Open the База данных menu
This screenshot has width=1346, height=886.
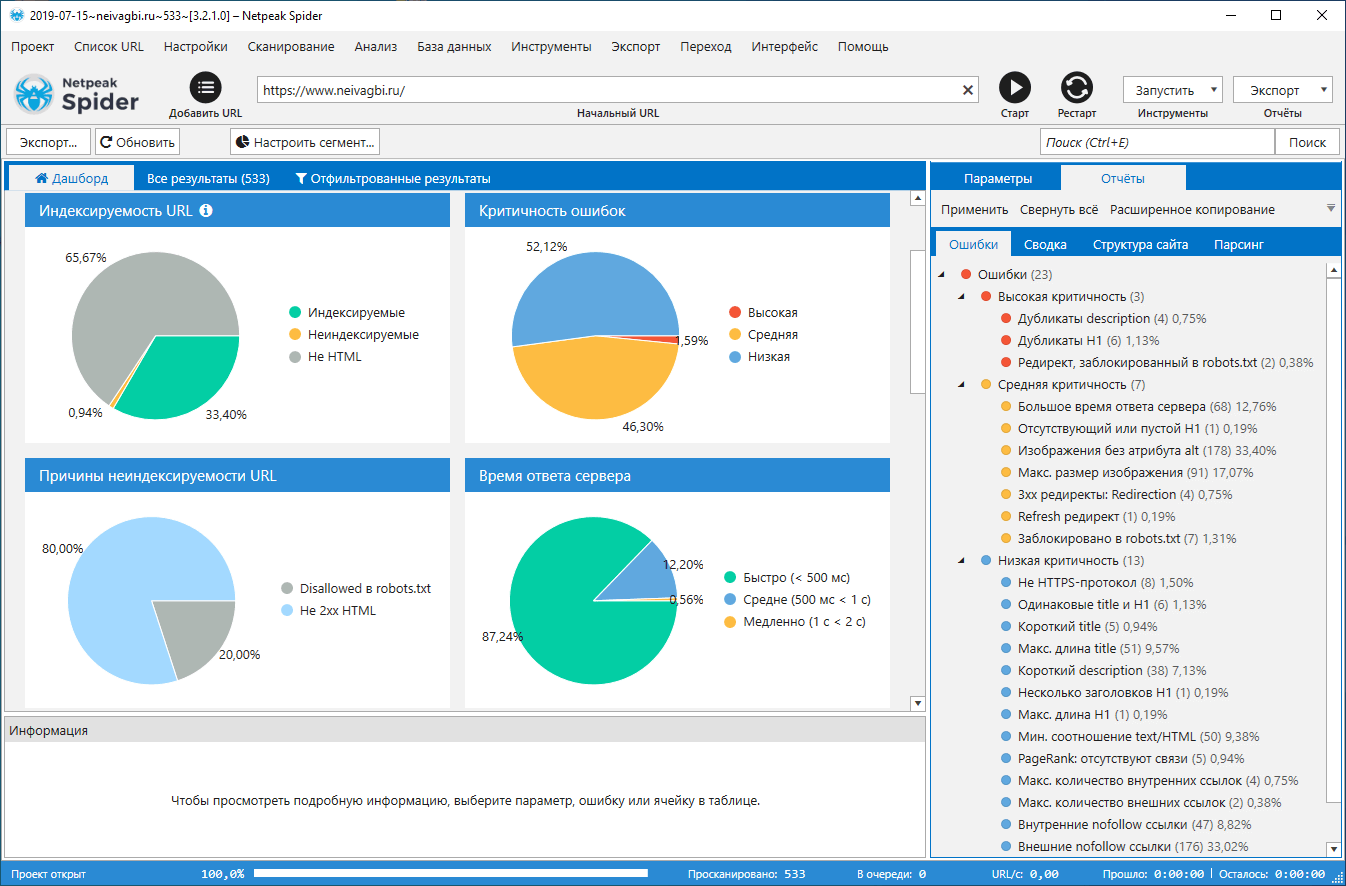click(x=454, y=47)
